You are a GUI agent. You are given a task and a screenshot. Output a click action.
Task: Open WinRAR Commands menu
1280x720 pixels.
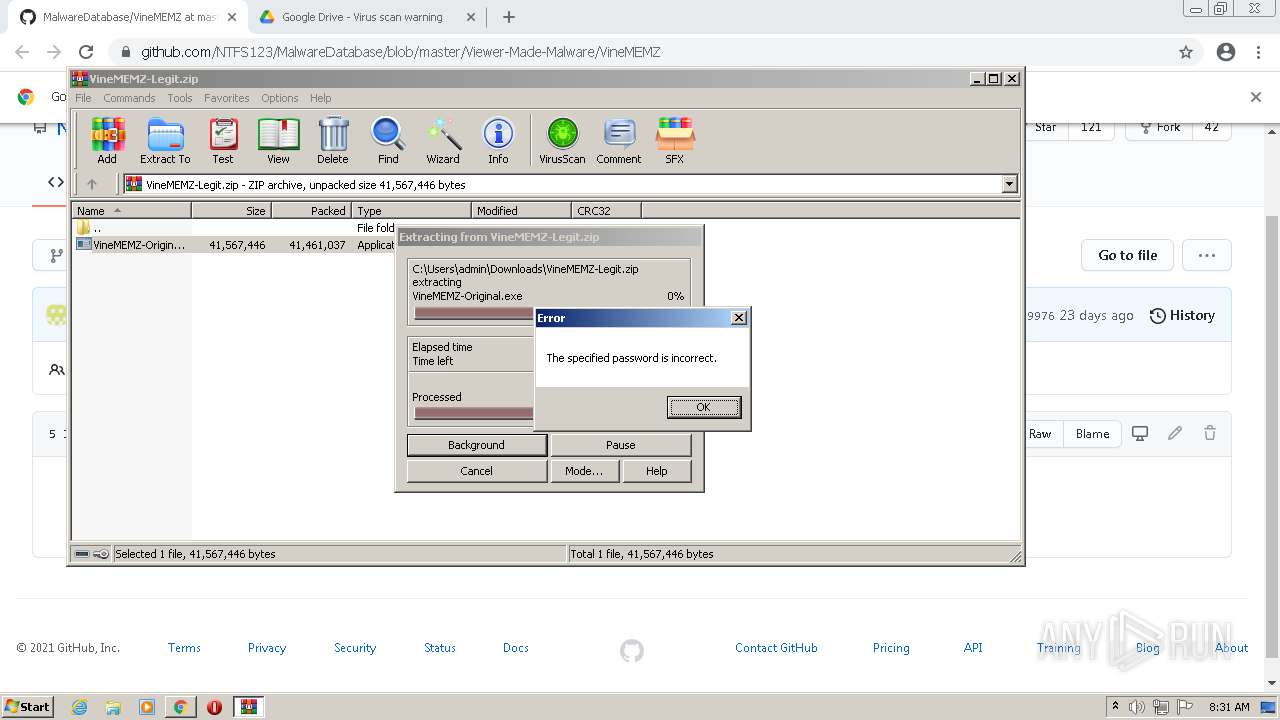[x=129, y=98]
